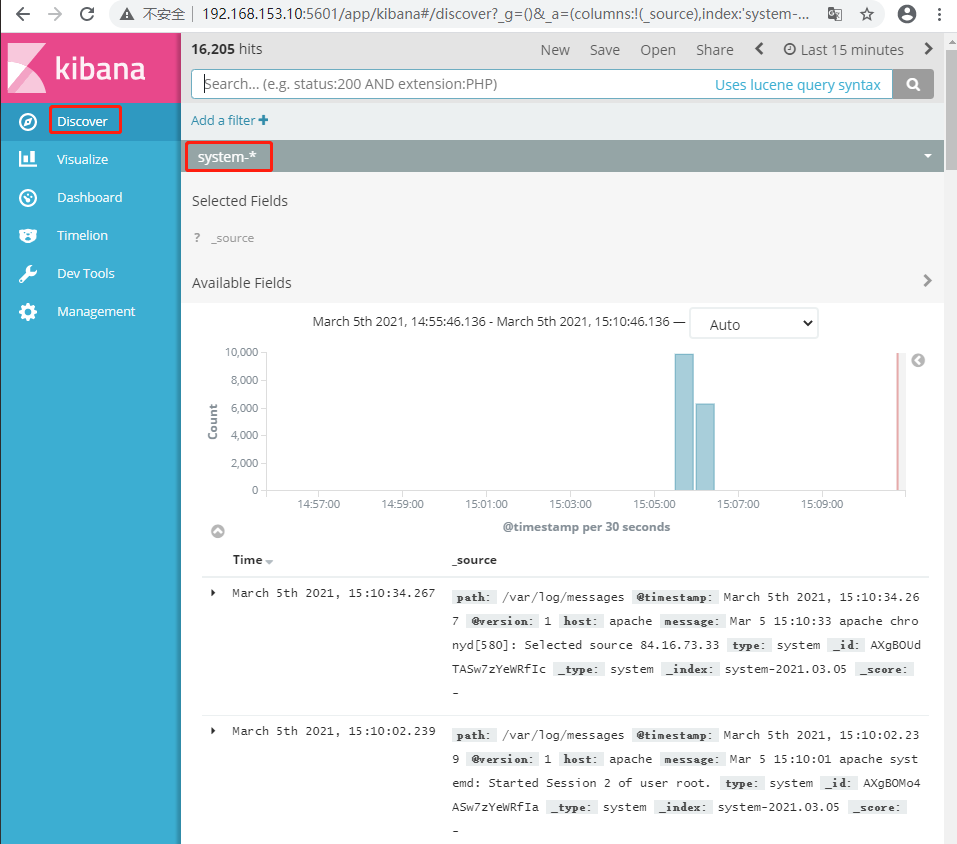957x844 pixels.
Task: Expand the Available Fields arrow
Action: [x=927, y=281]
